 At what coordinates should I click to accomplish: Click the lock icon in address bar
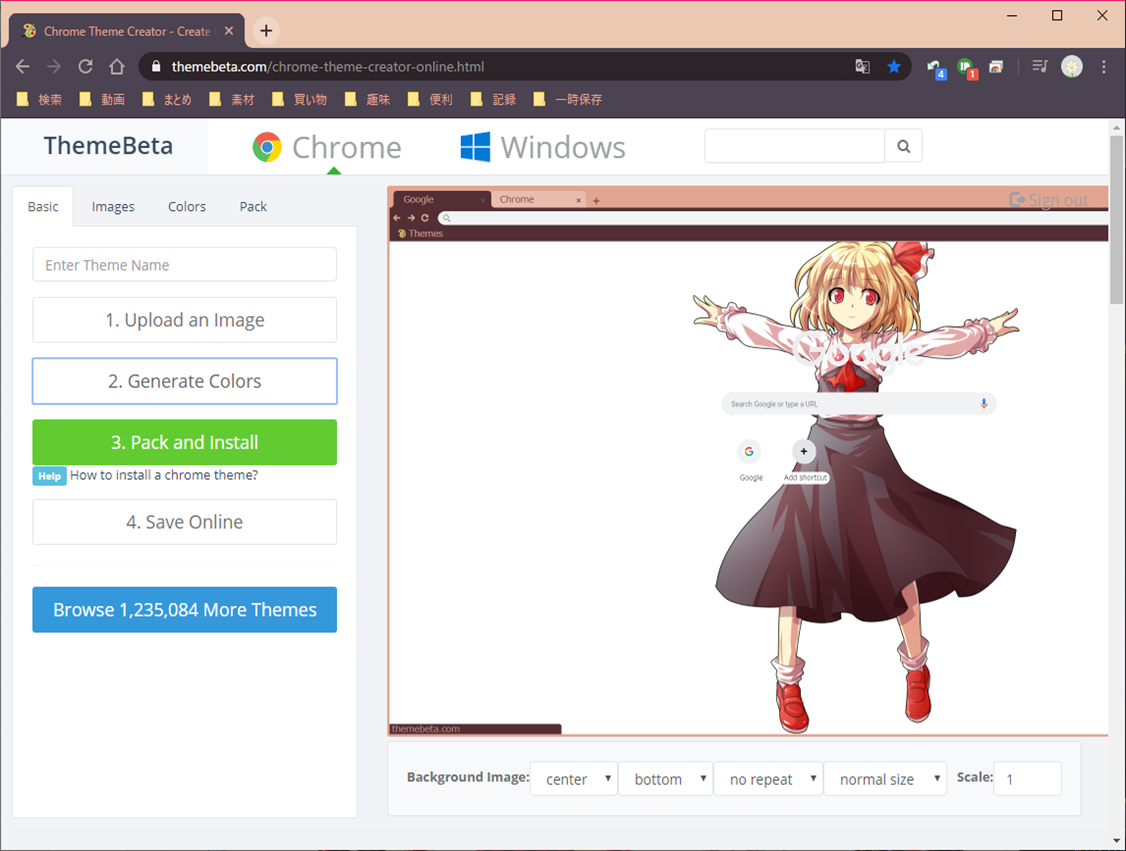156,67
